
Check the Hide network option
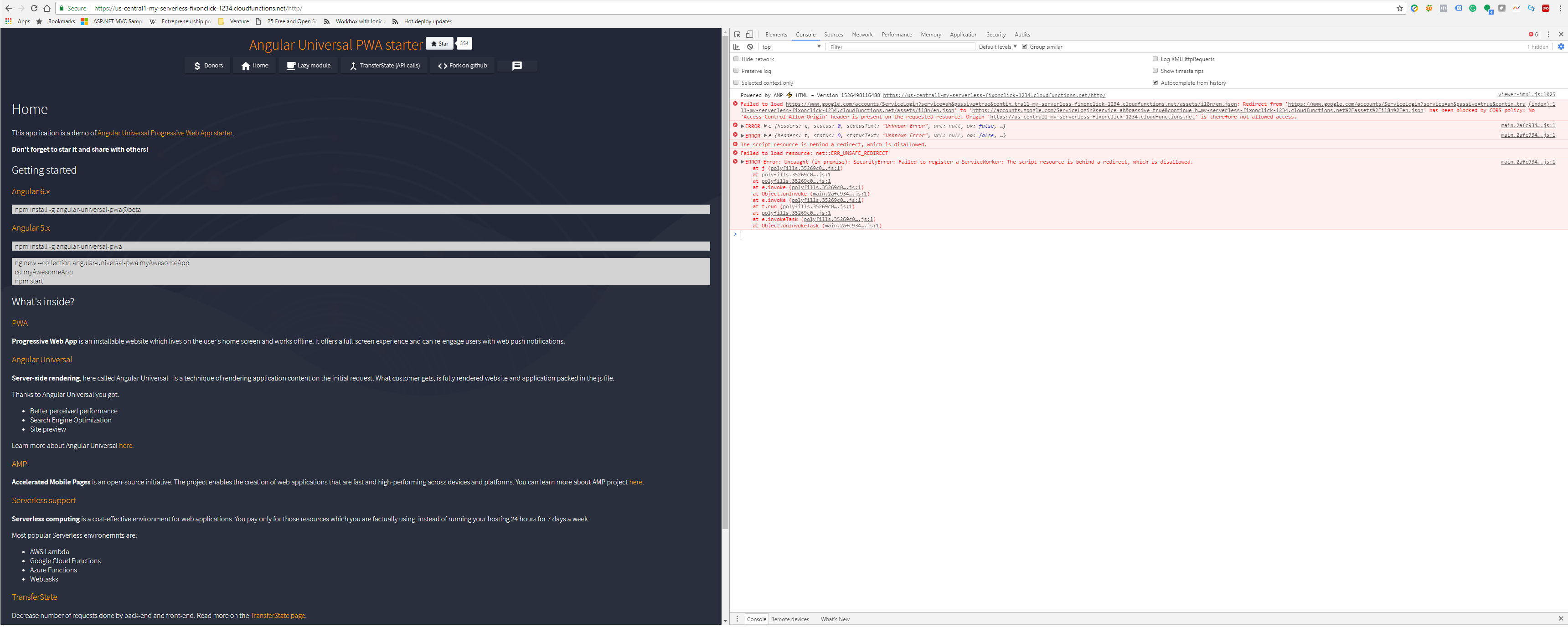coord(737,59)
